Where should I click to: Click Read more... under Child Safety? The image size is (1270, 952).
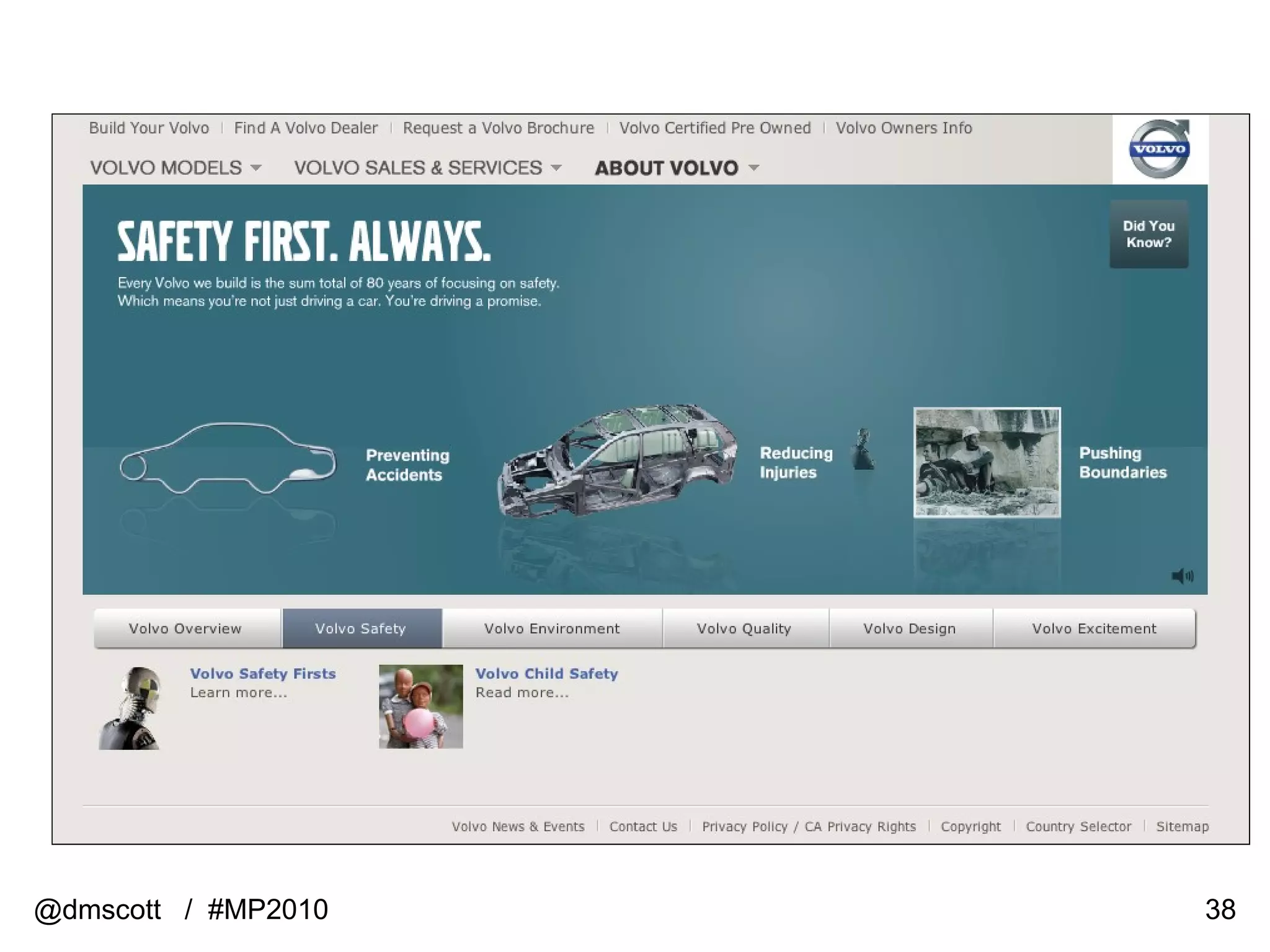click(522, 693)
